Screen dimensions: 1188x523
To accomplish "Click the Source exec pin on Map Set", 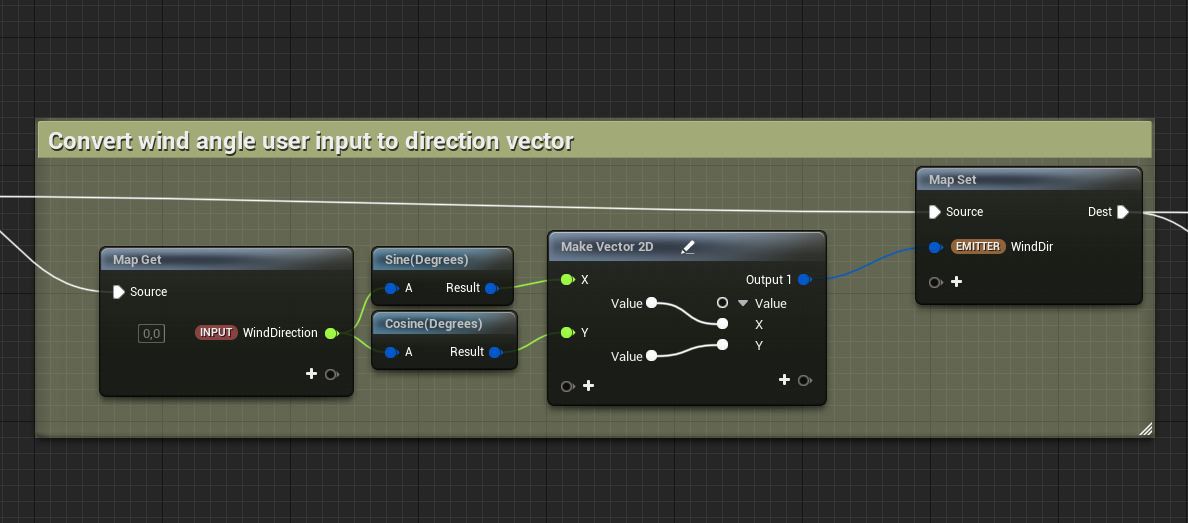I will tap(934, 212).
